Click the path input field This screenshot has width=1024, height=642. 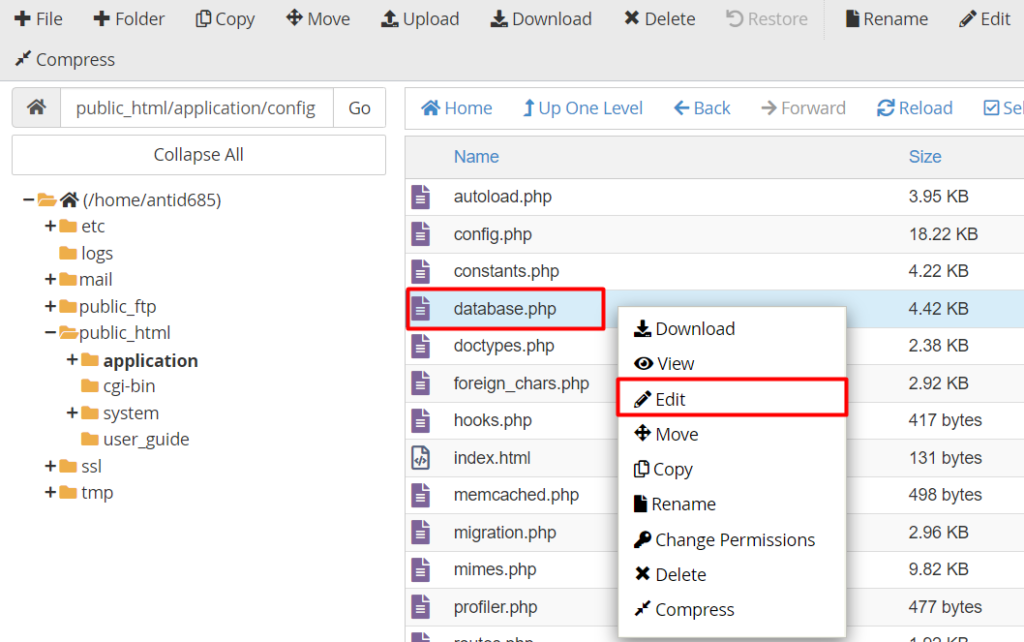[197, 108]
